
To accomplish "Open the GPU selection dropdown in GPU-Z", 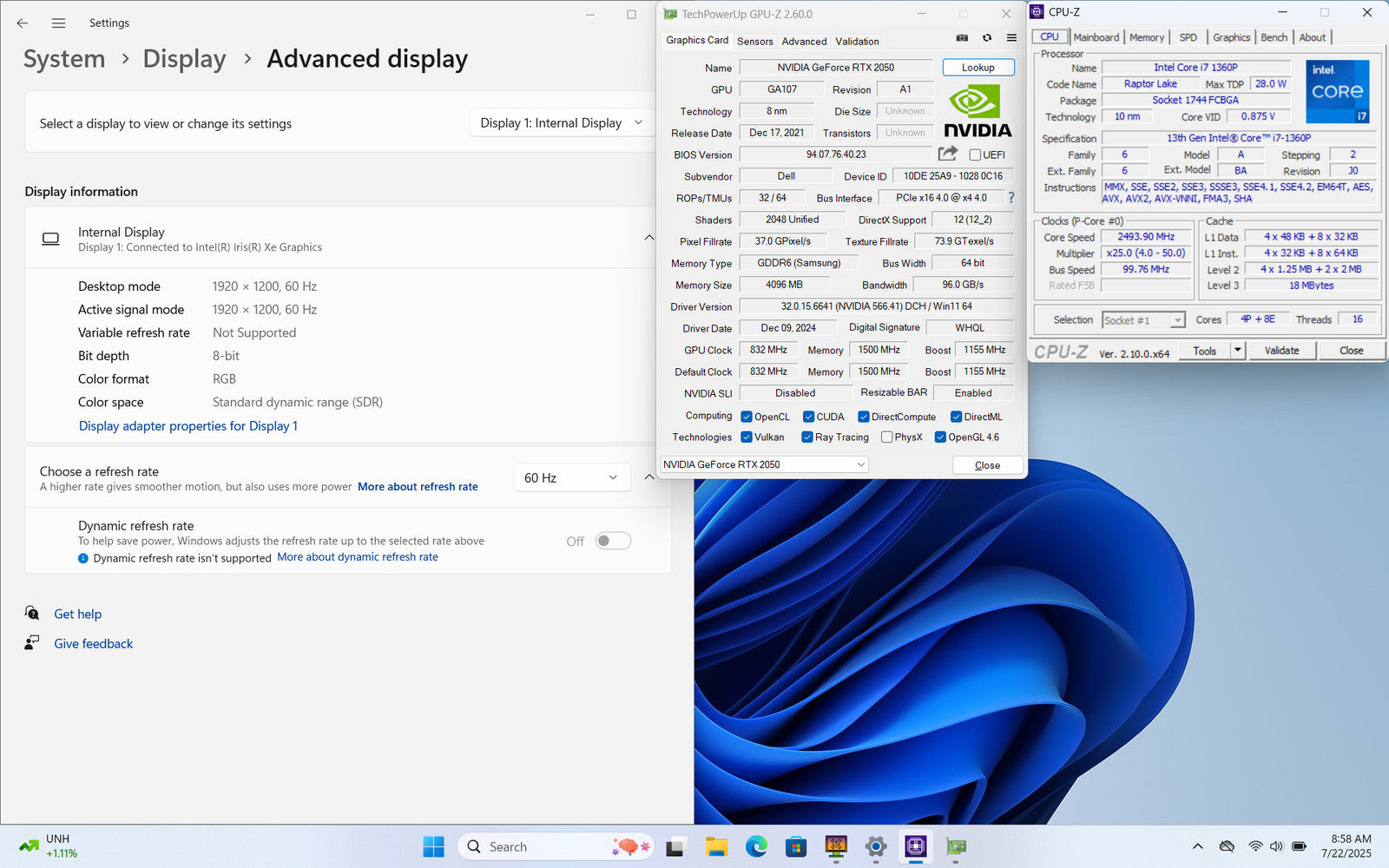I will coord(764,464).
